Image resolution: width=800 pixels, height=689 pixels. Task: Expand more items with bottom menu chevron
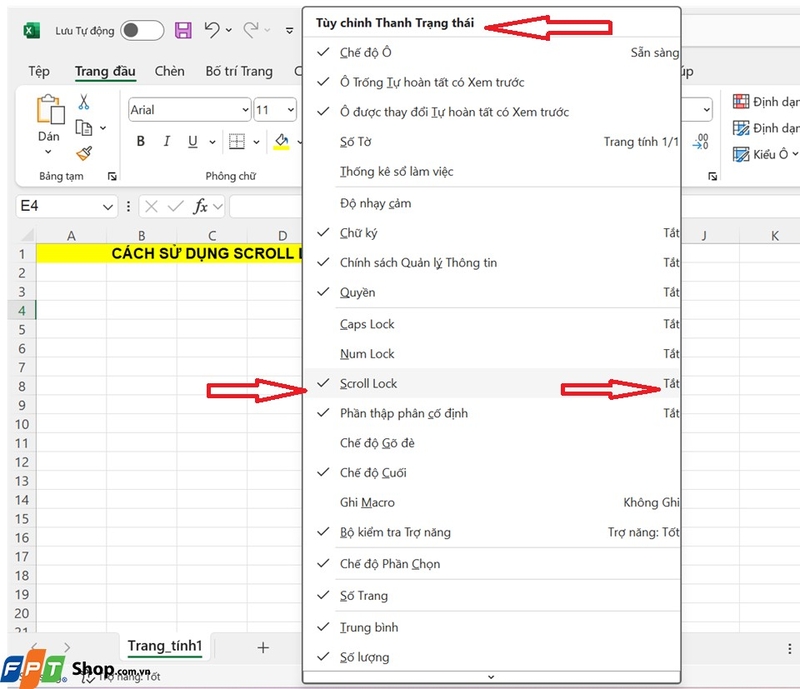point(491,677)
